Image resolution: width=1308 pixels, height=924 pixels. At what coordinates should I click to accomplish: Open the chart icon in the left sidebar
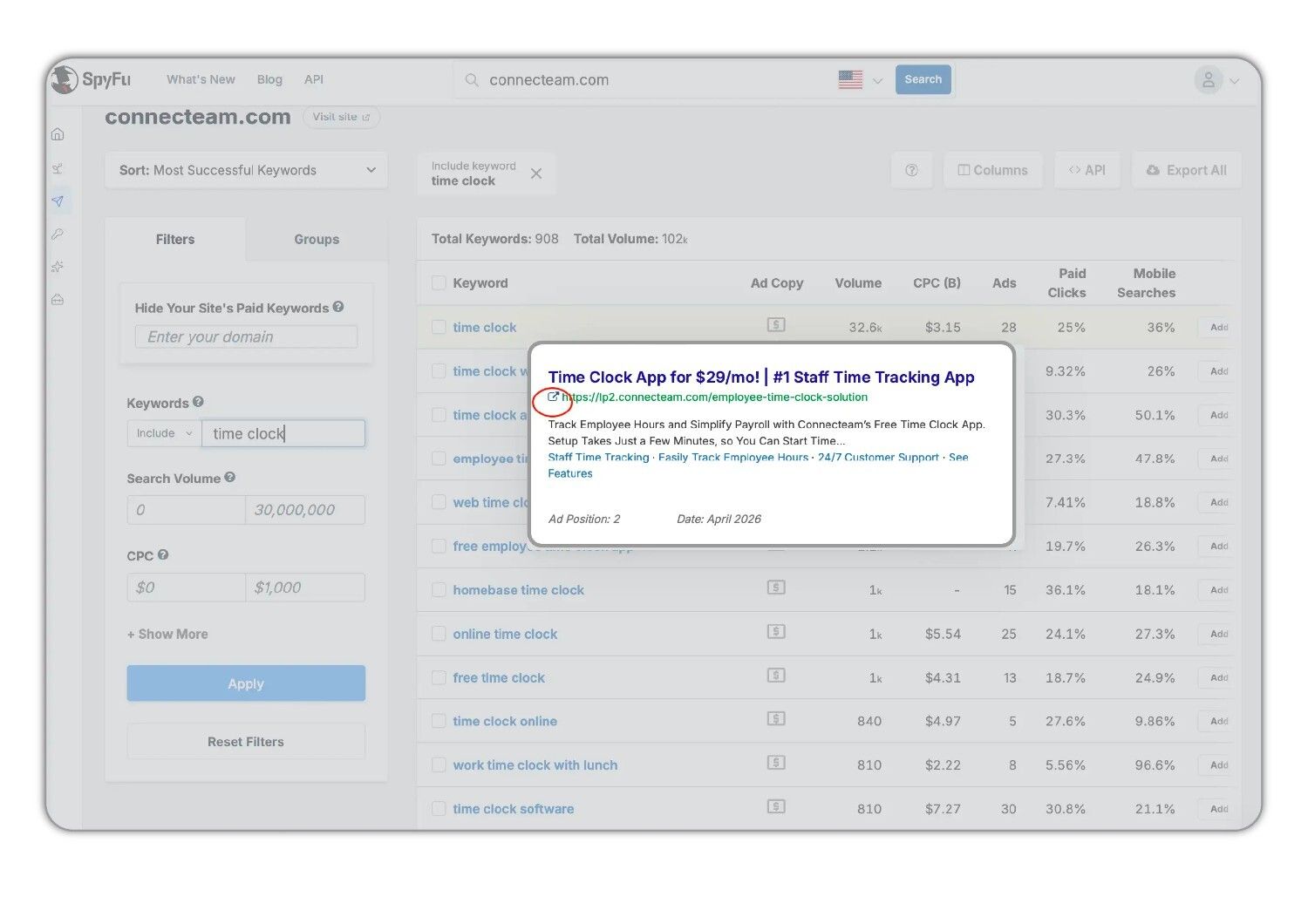(x=58, y=168)
